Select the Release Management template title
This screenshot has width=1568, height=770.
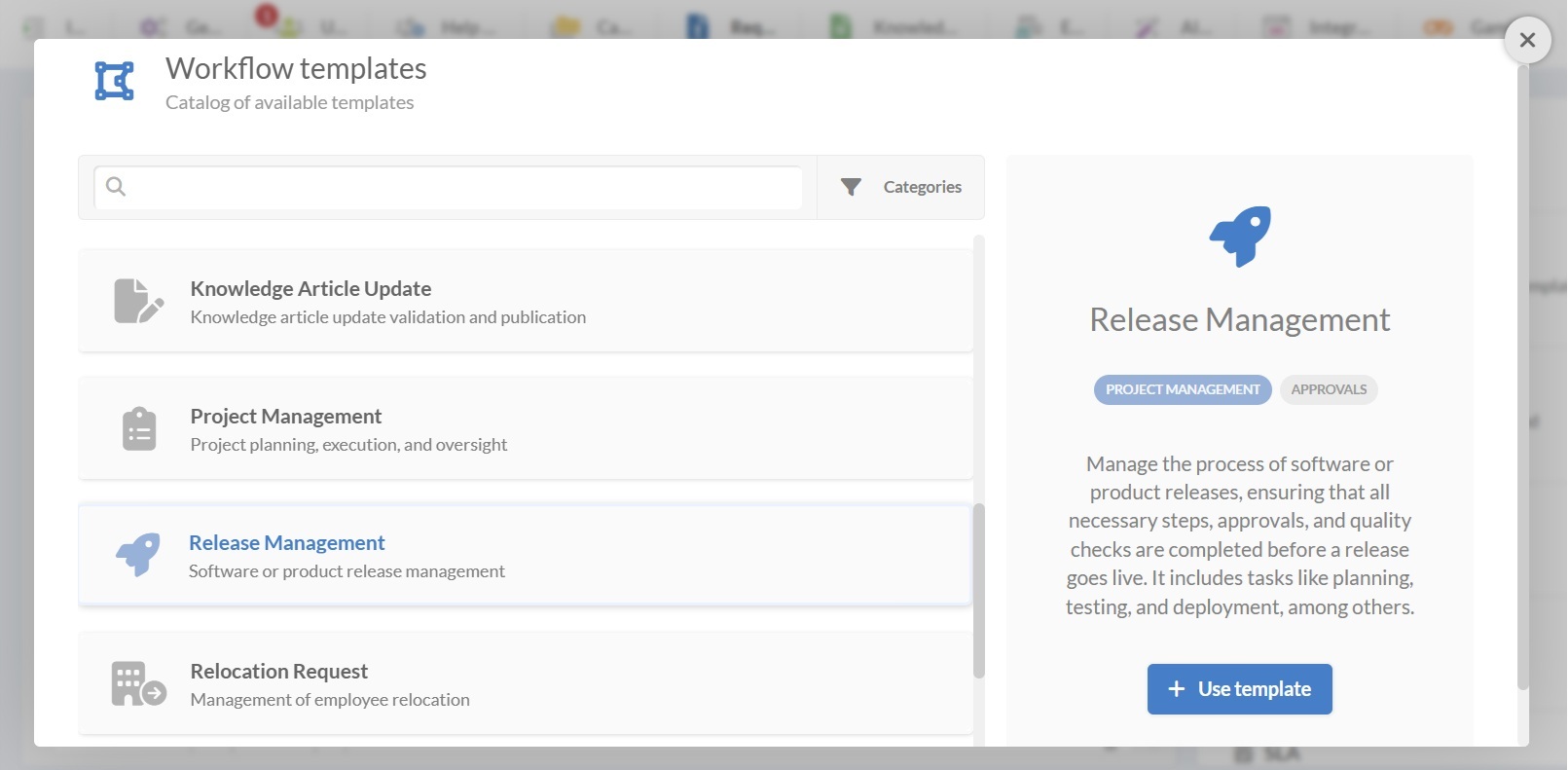(287, 542)
